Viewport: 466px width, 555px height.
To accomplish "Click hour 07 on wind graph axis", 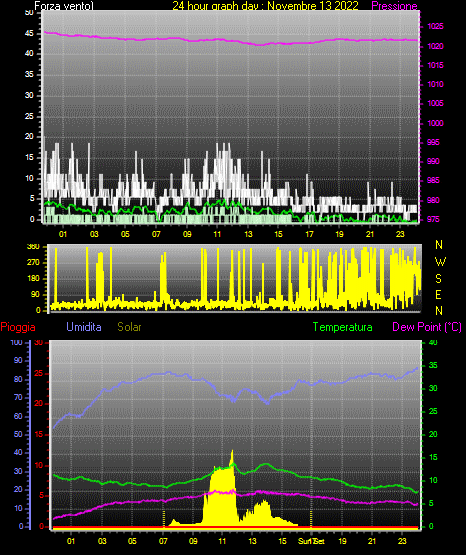I will click(156, 234).
